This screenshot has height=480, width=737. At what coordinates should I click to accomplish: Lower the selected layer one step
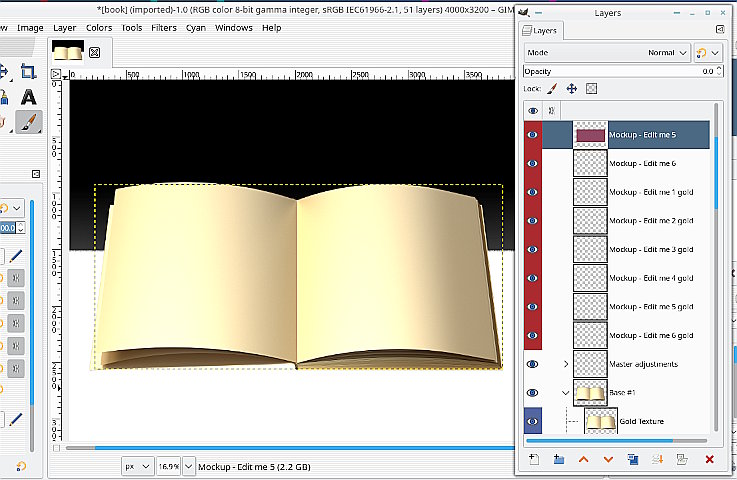607,459
